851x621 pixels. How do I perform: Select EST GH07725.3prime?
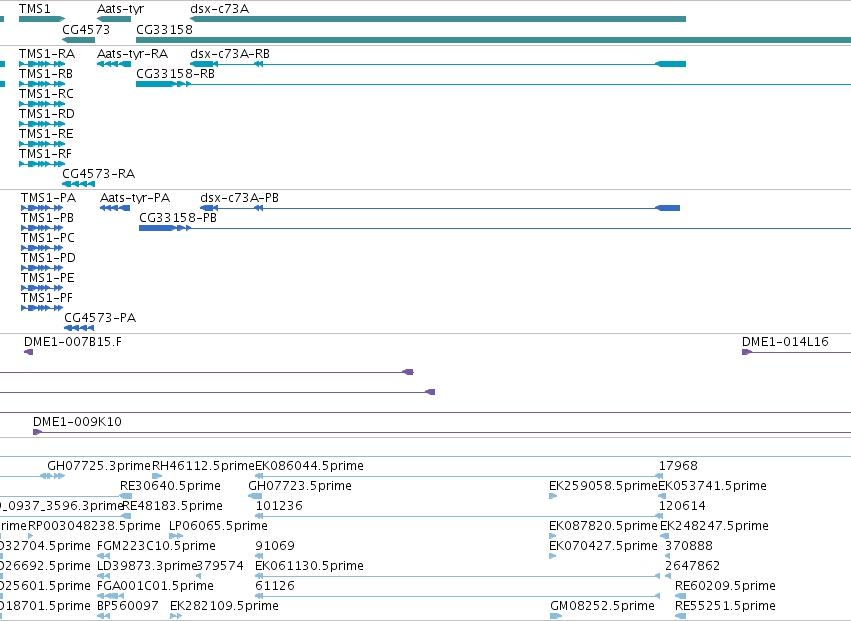53,476
